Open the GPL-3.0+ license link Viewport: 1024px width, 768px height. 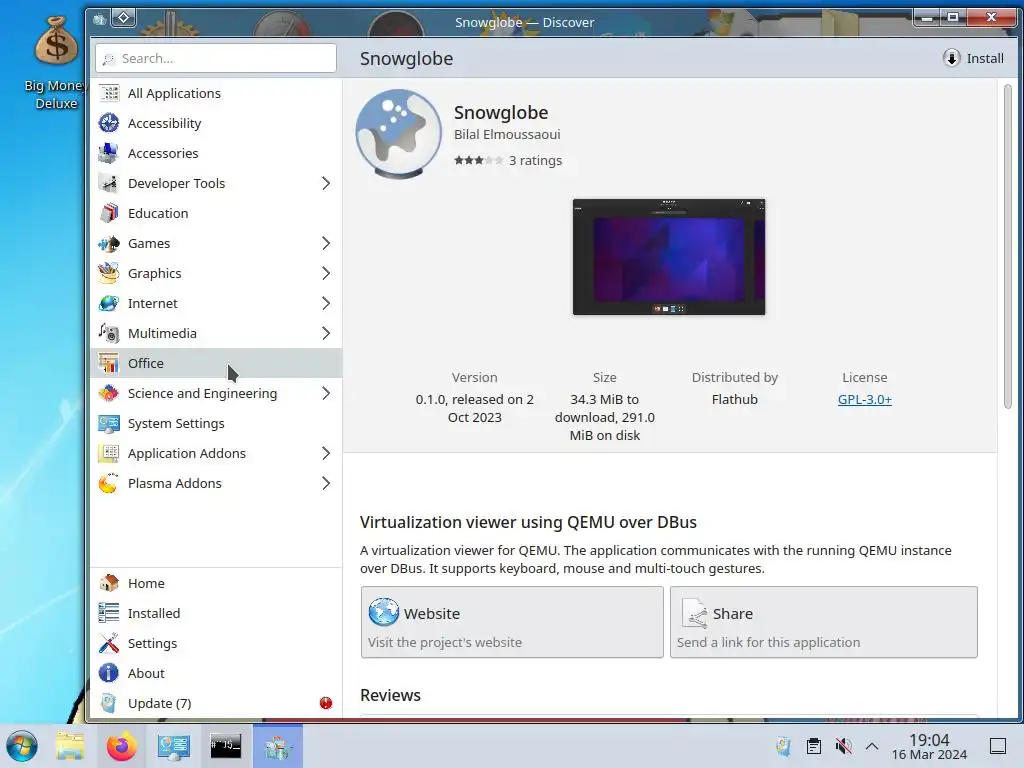(865, 399)
